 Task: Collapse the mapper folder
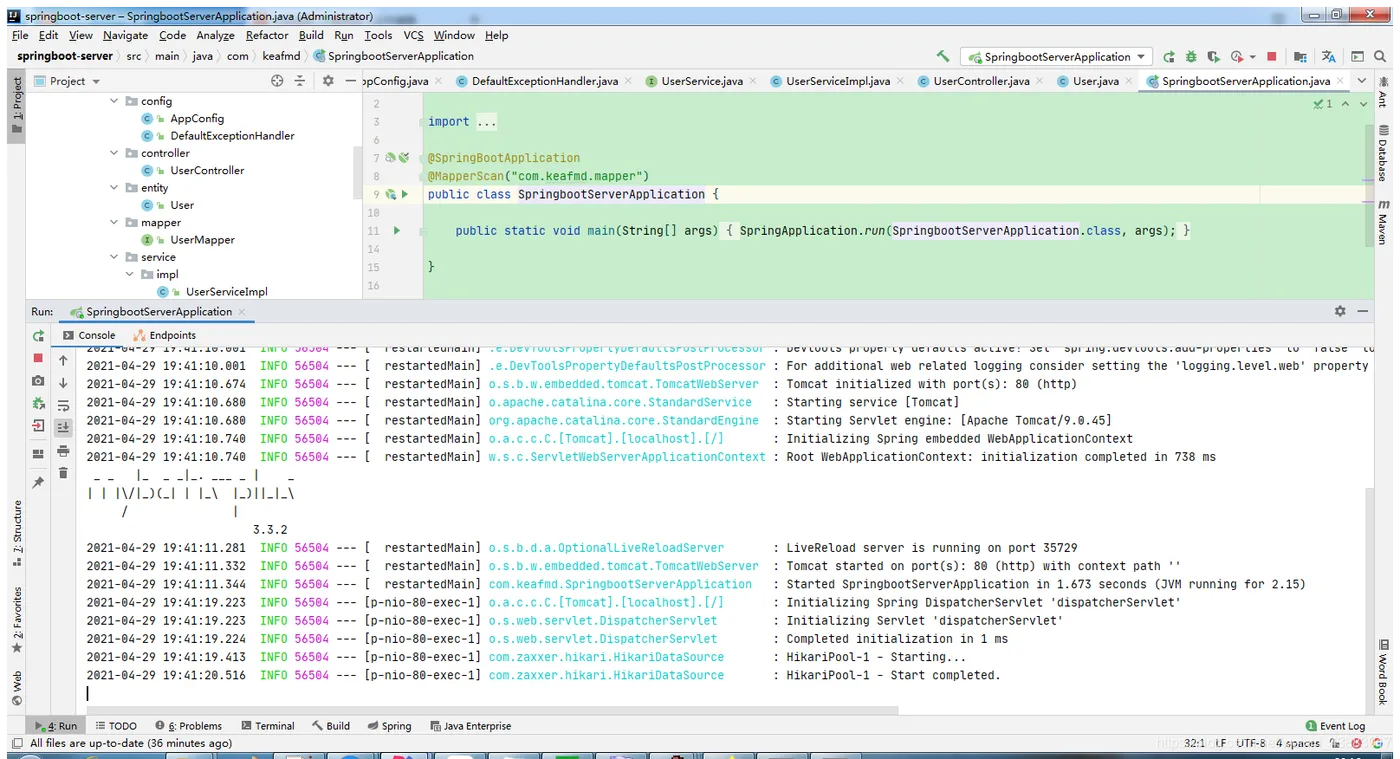(x=114, y=222)
